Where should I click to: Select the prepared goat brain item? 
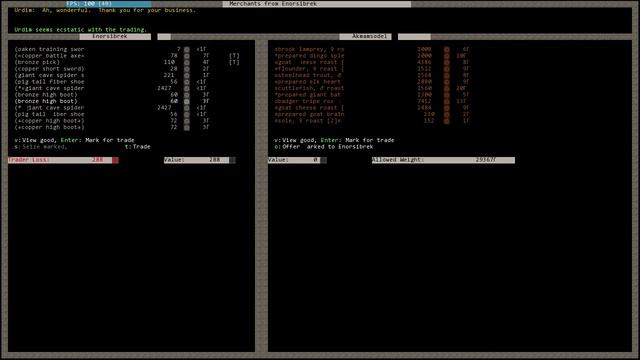(x=309, y=114)
